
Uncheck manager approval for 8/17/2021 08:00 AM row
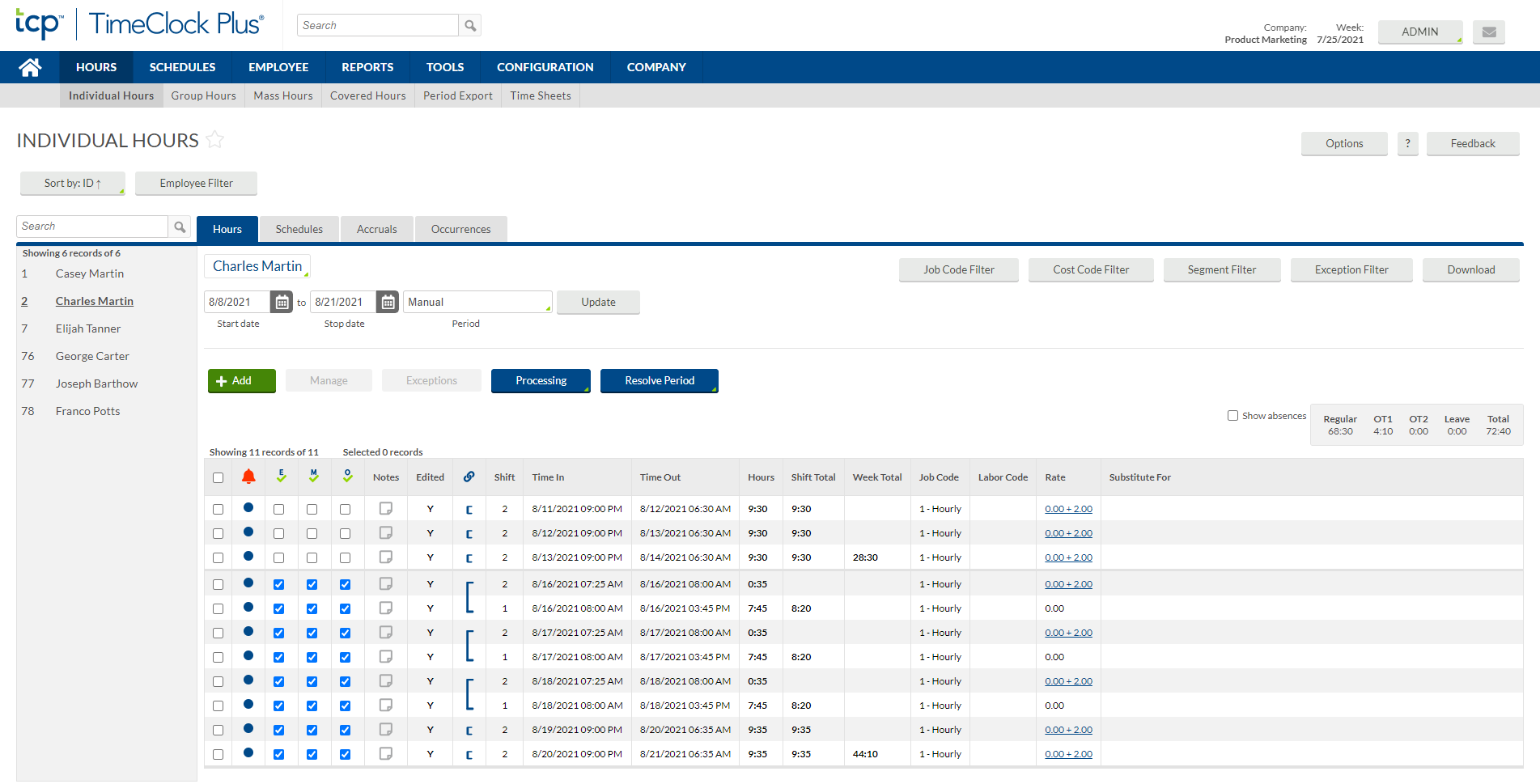click(x=312, y=658)
